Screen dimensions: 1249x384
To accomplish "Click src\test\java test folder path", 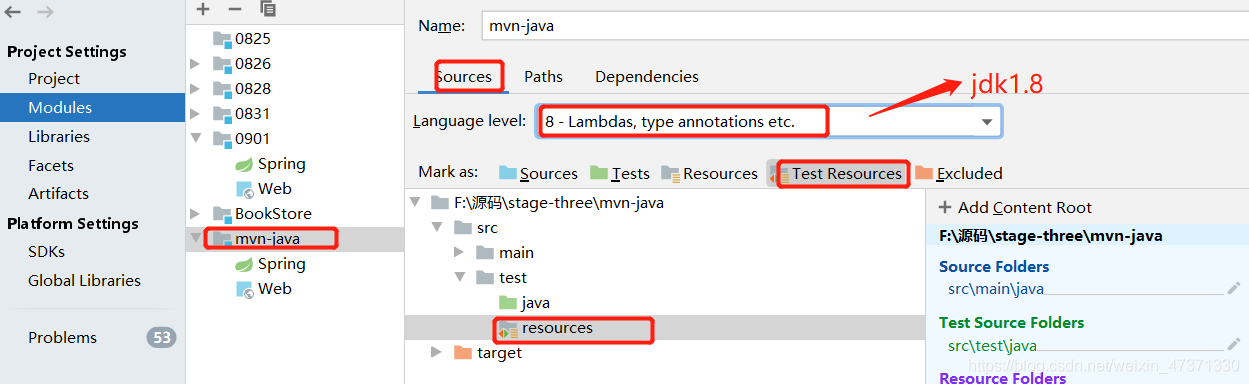I will [992, 345].
